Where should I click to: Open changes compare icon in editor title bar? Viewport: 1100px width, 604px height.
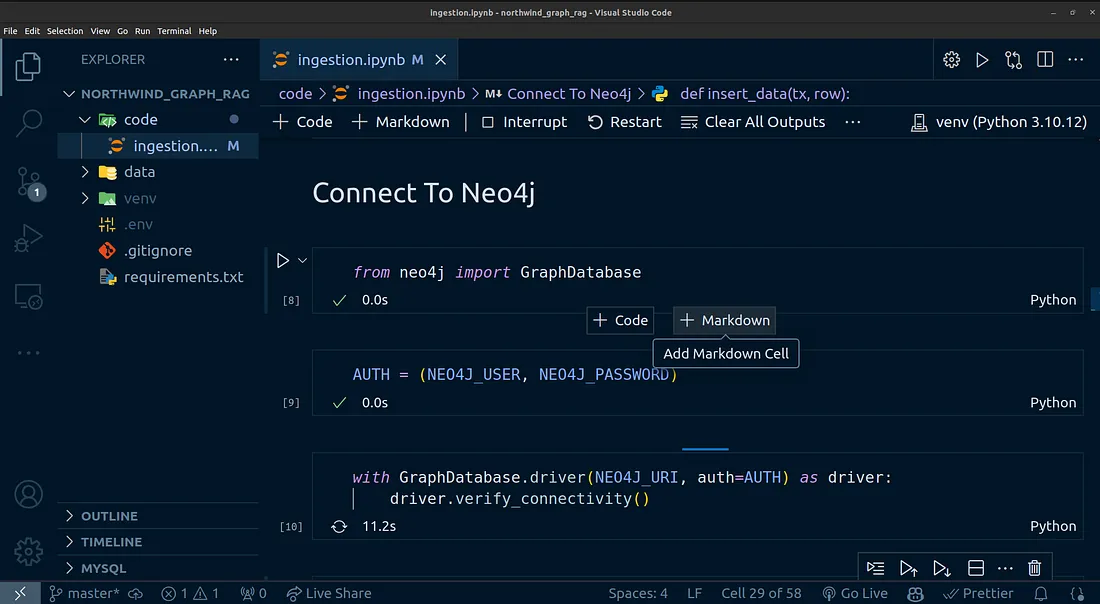tap(1013, 60)
